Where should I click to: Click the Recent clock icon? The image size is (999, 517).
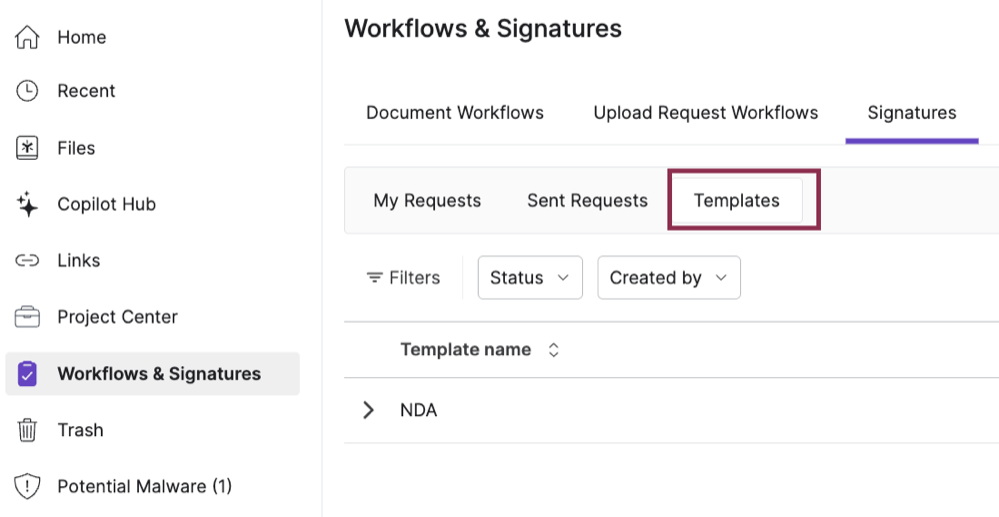(x=28, y=91)
